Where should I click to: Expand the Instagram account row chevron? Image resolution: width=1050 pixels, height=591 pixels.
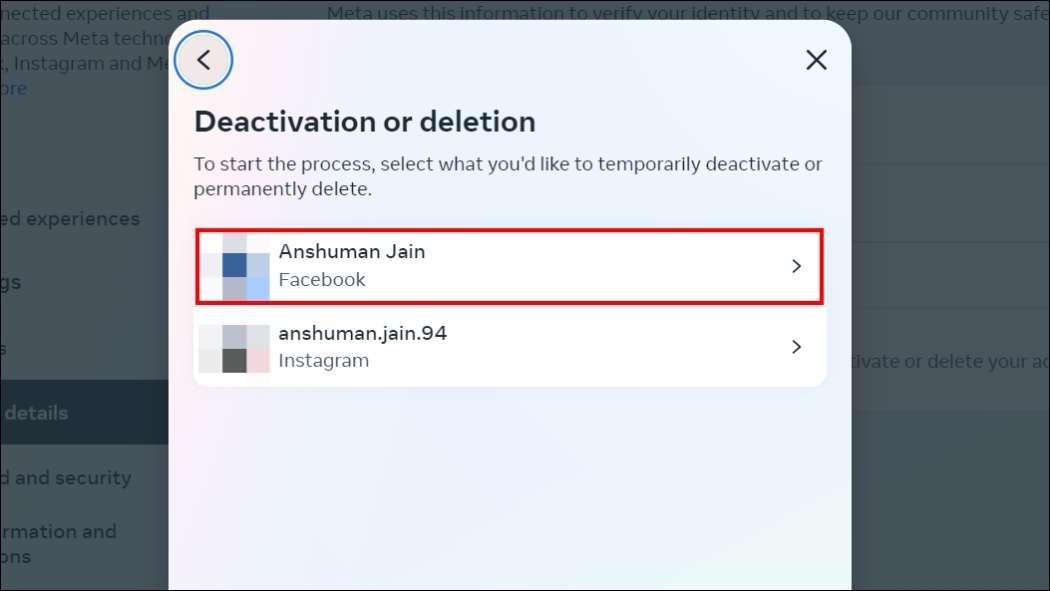click(x=796, y=347)
